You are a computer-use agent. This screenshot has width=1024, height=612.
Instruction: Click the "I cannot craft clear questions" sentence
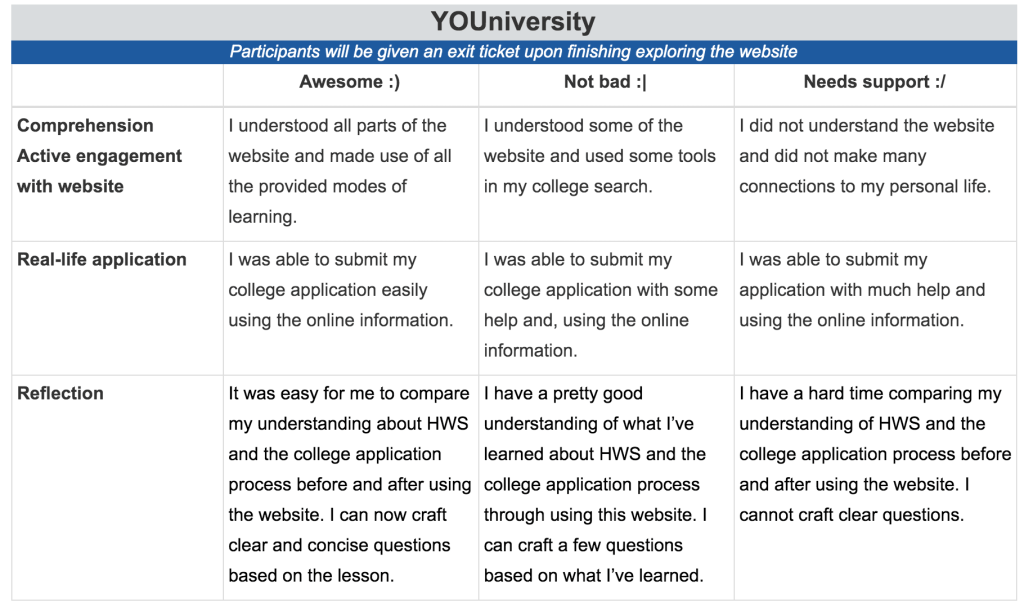[851, 516]
